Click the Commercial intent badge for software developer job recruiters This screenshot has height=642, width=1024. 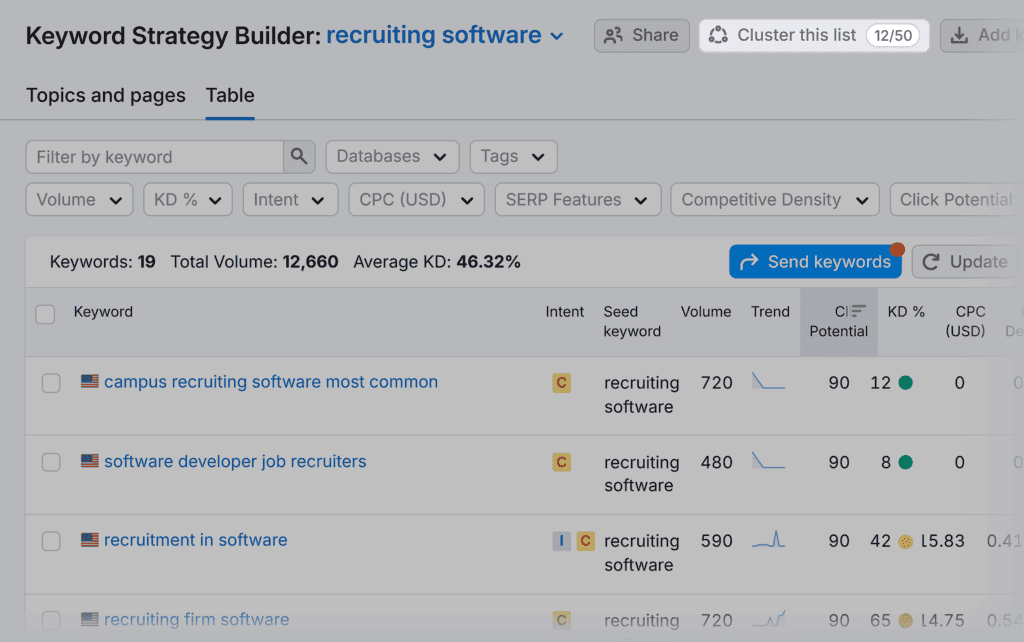(562, 462)
